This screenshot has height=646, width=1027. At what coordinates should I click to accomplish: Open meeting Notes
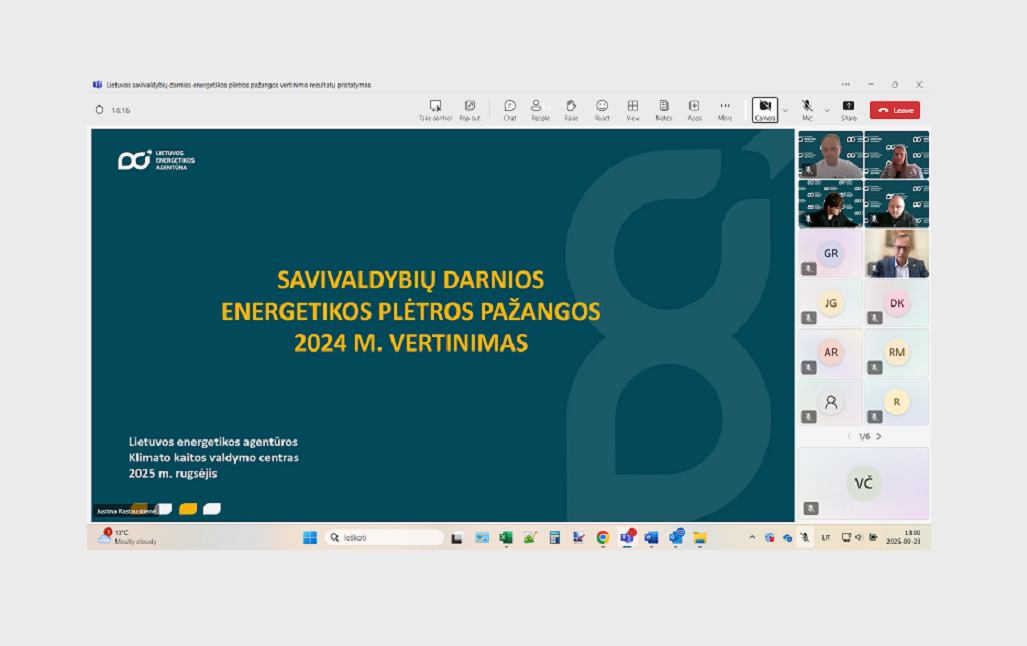tap(663, 110)
